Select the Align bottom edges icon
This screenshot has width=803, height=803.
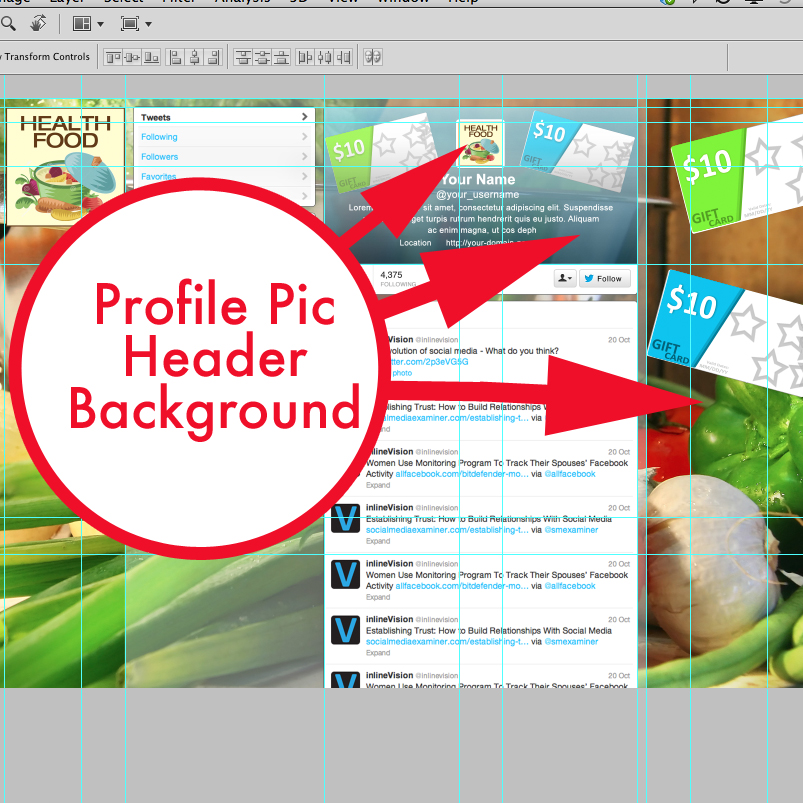(151, 57)
